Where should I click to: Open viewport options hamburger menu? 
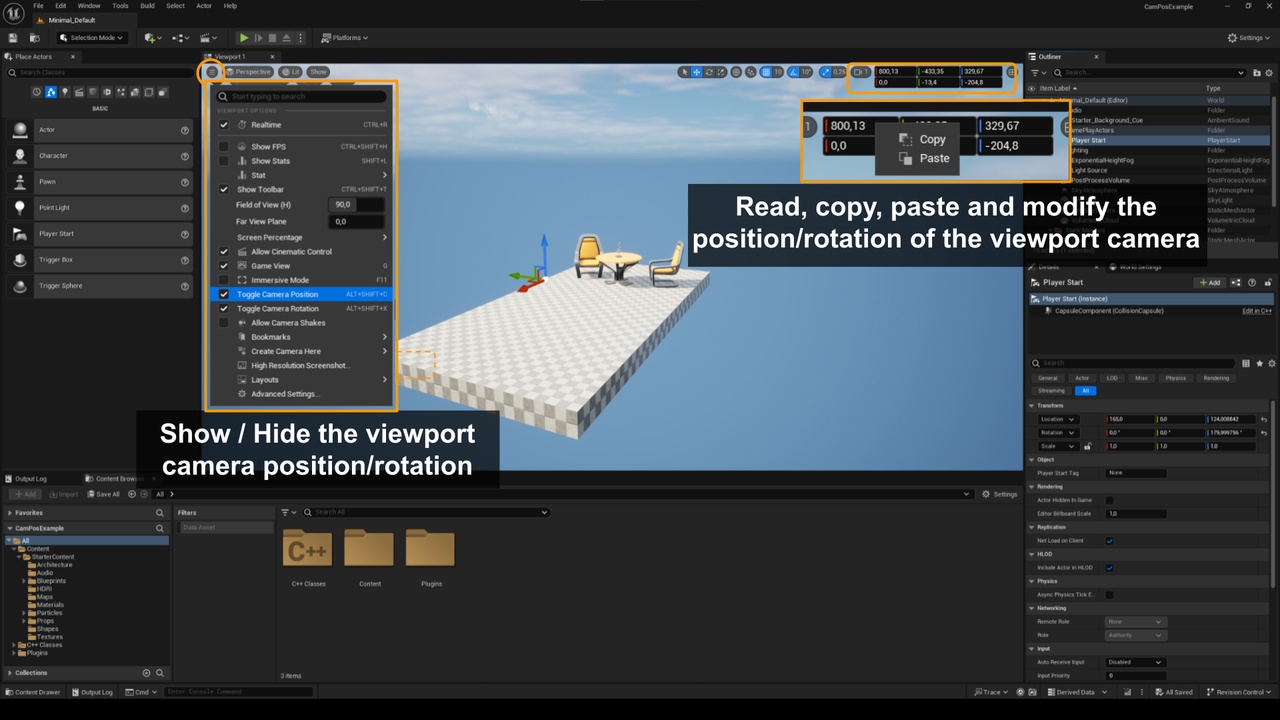[x=212, y=72]
